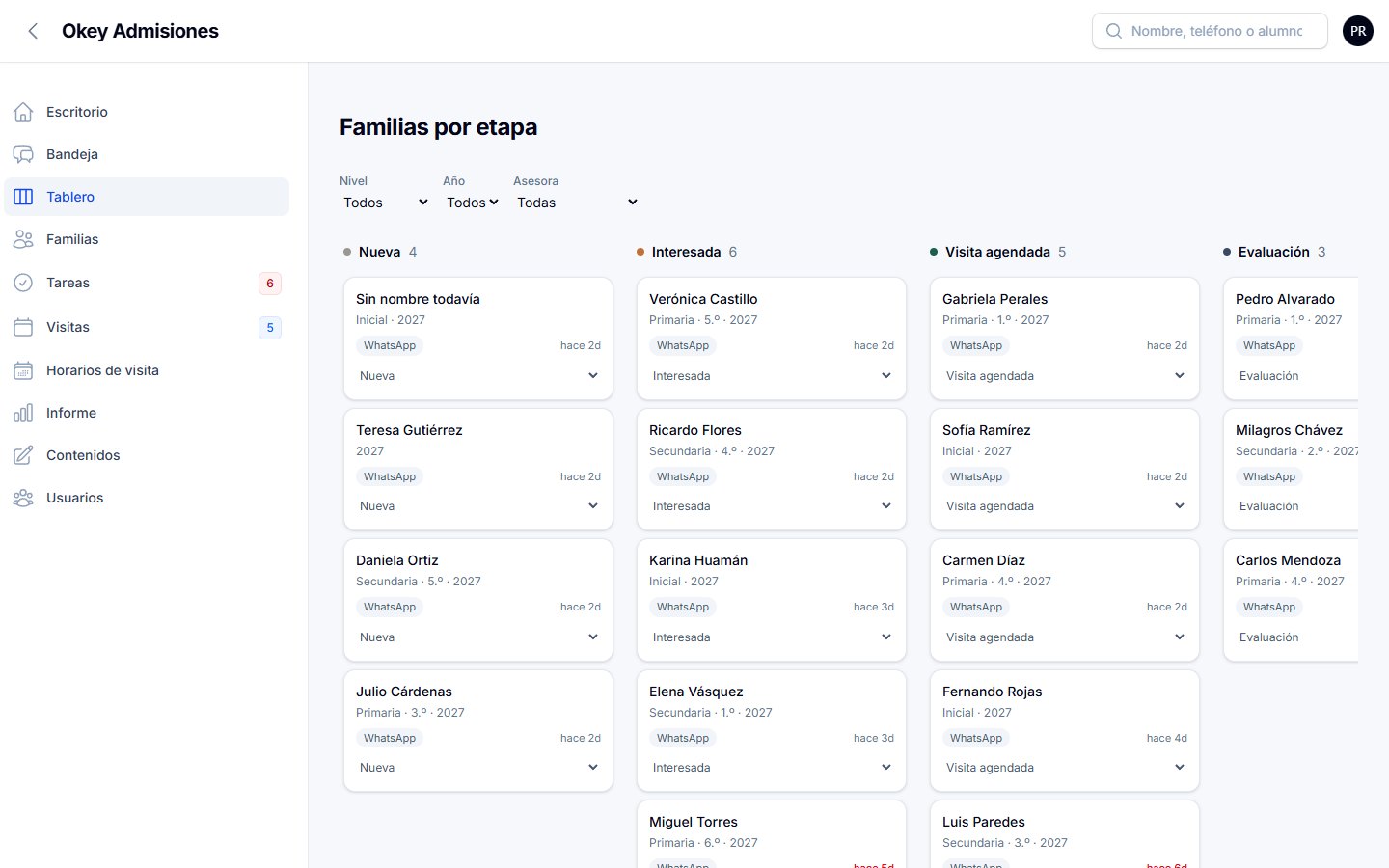
Task: Click the Informe bar chart icon
Action: [23, 413]
